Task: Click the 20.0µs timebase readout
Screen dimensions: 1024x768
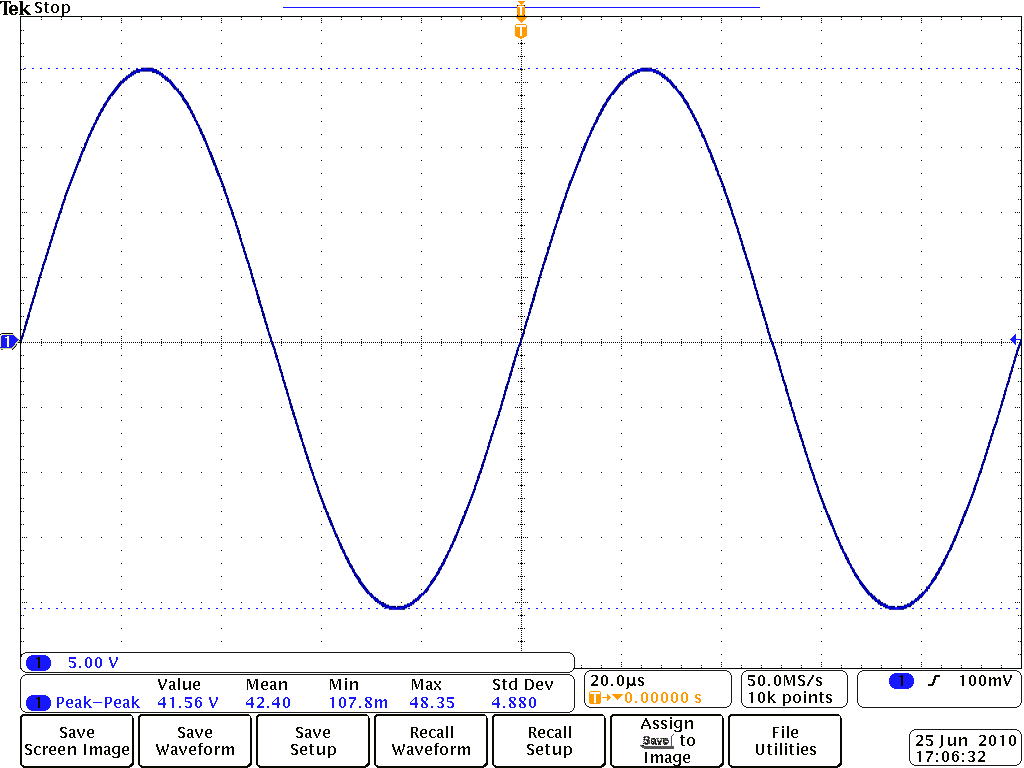Action: coord(618,681)
